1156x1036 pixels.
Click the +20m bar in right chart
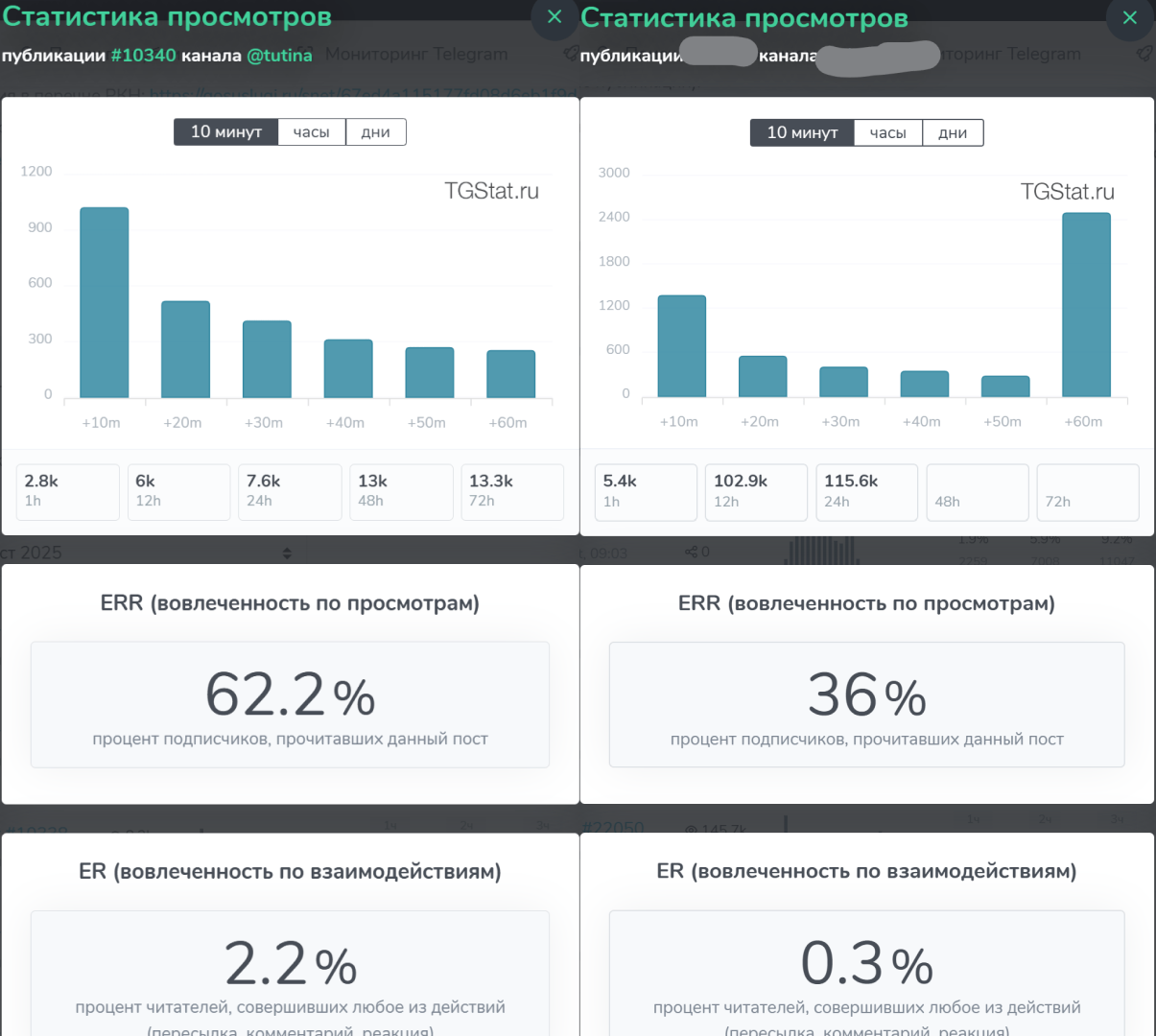point(763,376)
